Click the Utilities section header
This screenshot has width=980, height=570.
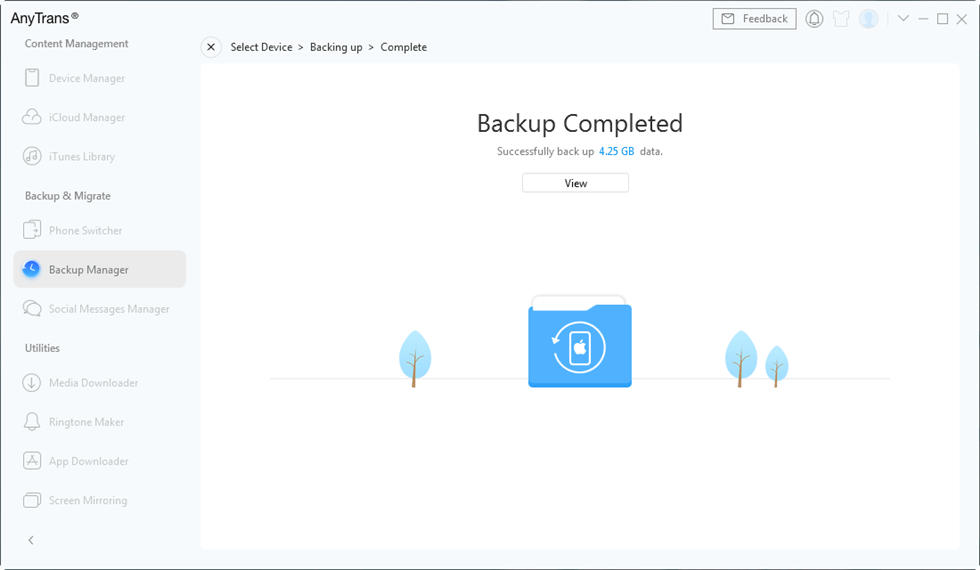[42, 348]
